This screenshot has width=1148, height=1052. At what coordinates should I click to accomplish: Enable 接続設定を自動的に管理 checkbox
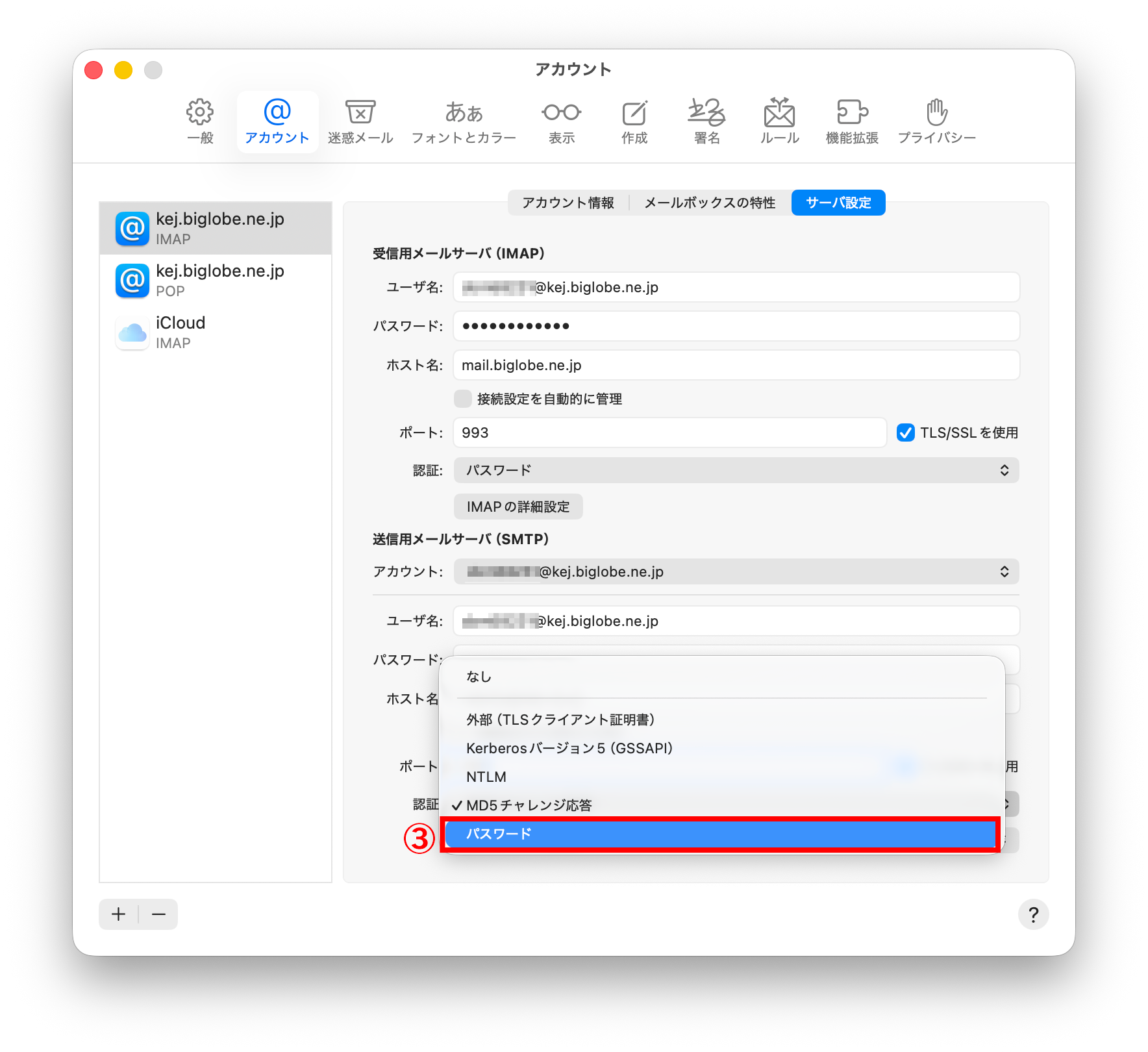coord(462,399)
